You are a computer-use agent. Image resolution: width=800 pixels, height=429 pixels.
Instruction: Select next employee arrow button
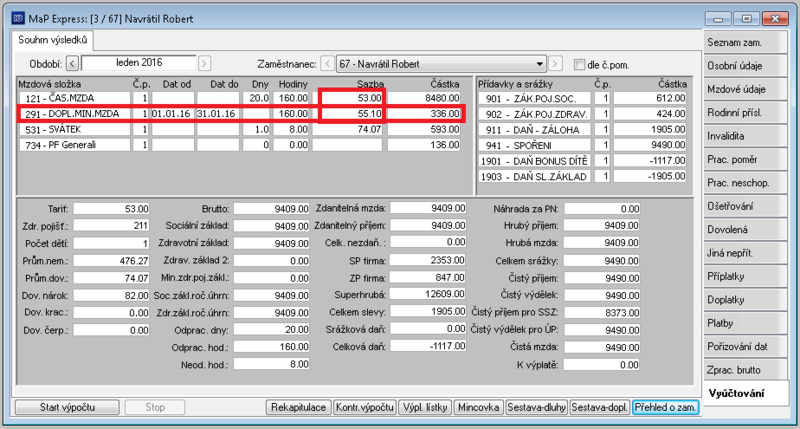[555, 64]
